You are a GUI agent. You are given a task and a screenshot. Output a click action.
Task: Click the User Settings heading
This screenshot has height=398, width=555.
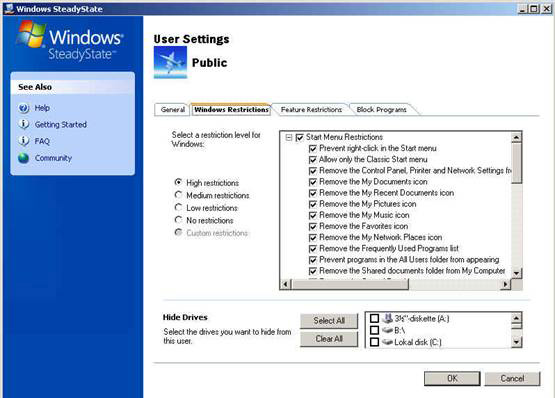(191, 39)
